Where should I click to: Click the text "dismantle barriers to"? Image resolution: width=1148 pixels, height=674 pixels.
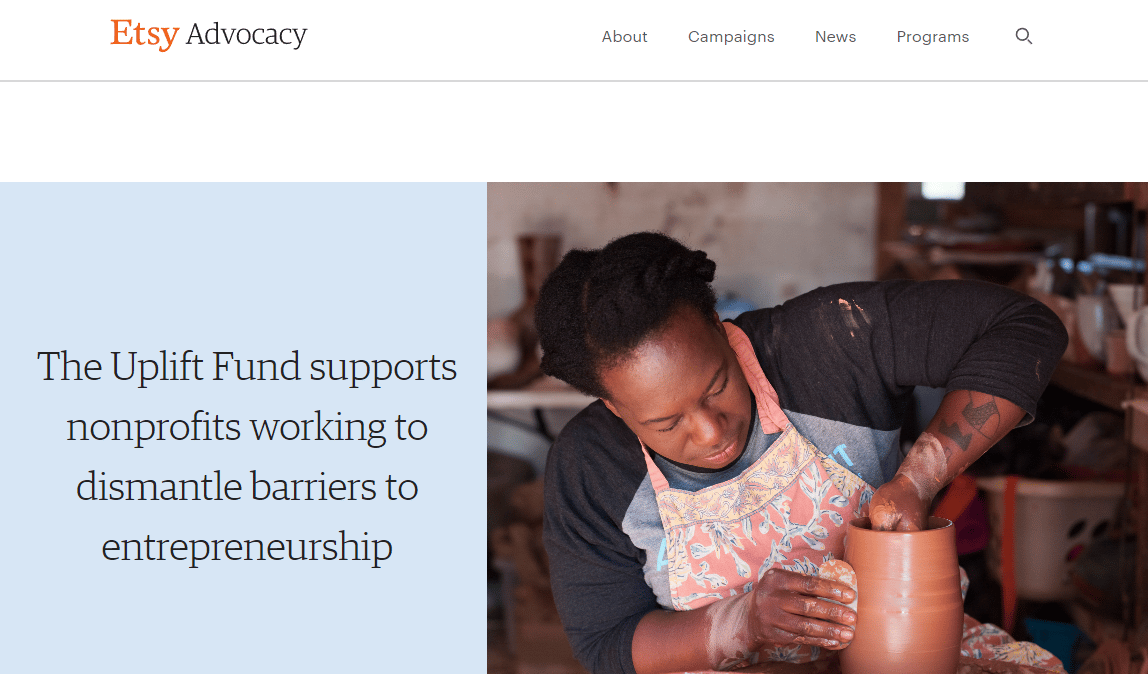(247, 487)
